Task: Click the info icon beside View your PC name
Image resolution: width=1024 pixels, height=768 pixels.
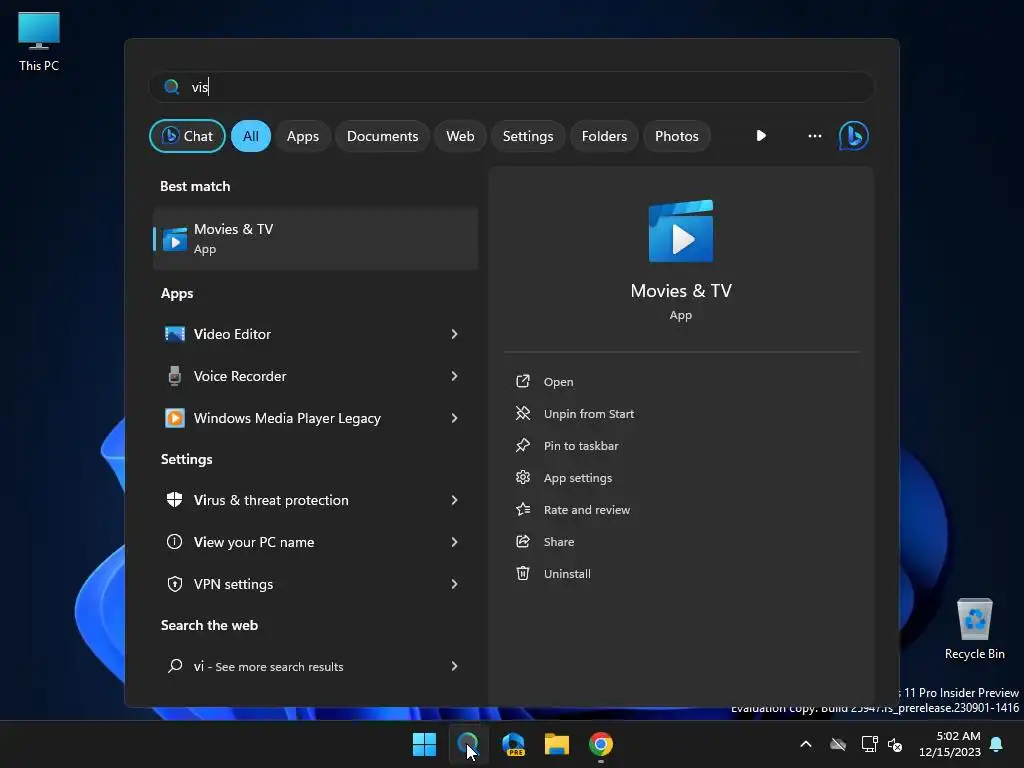Action: [174, 542]
